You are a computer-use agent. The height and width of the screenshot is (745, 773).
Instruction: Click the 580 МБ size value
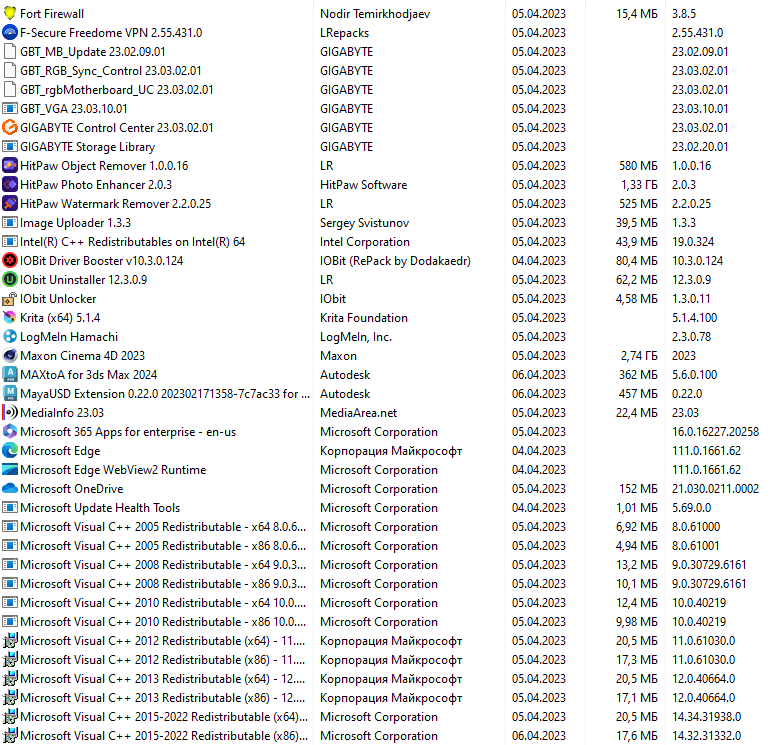click(638, 166)
